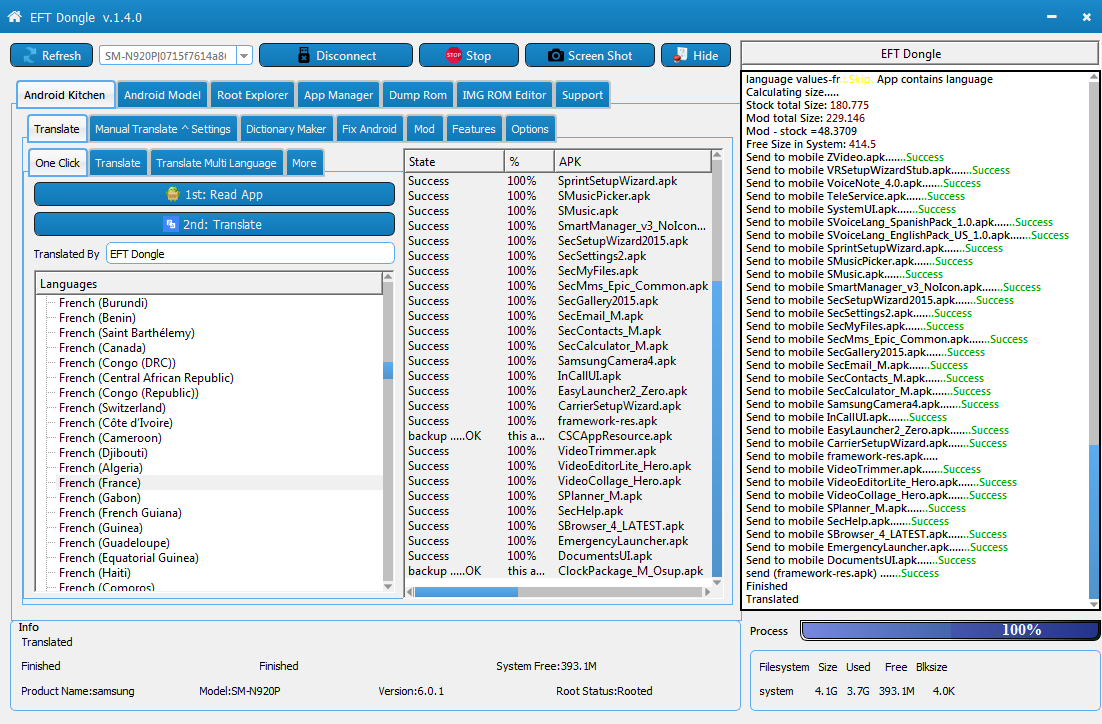Image resolution: width=1102 pixels, height=724 pixels.
Task: Click 'System Free:393.1M' text
Action: pyautogui.click(x=546, y=666)
